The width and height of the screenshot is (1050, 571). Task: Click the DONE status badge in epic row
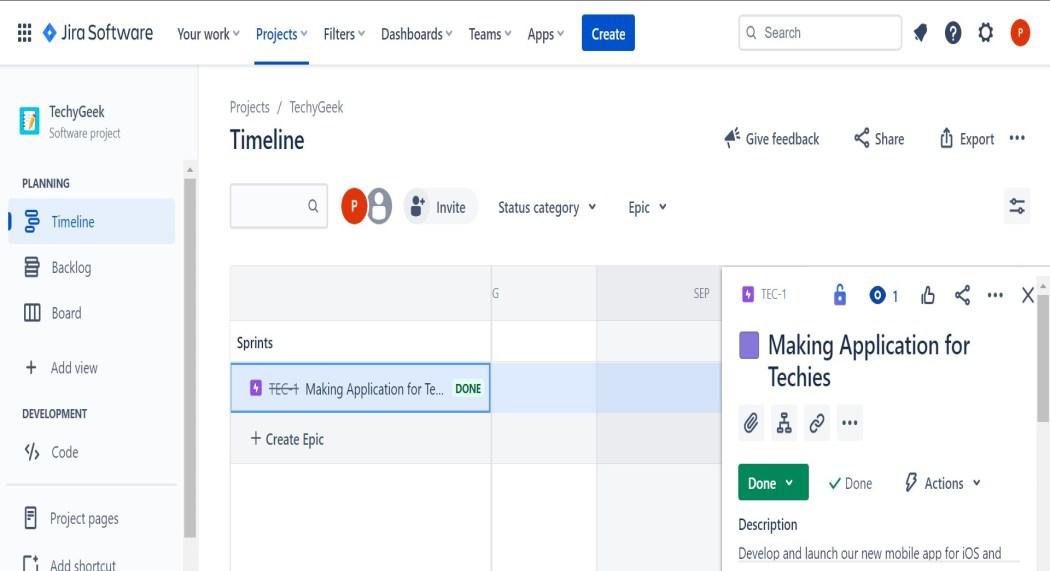468,388
